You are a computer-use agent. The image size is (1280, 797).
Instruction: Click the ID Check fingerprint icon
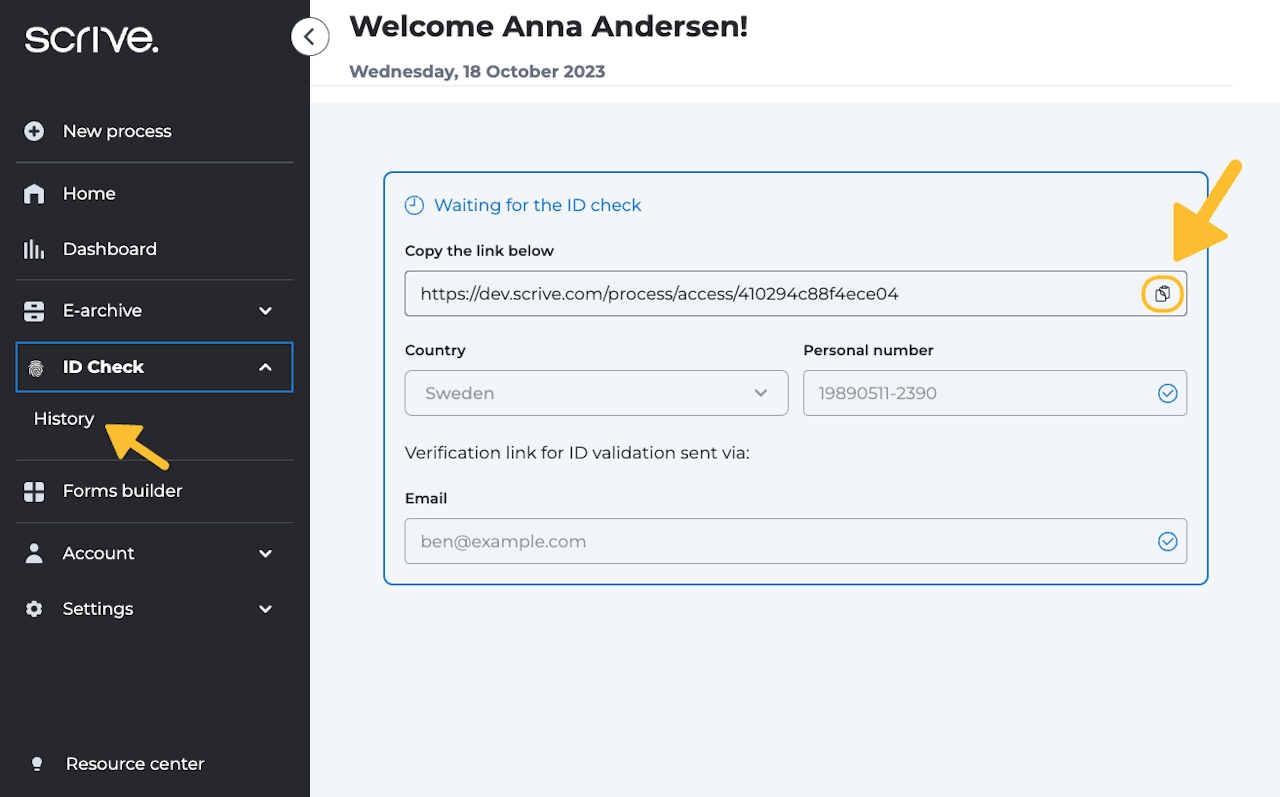pyautogui.click(x=36, y=368)
